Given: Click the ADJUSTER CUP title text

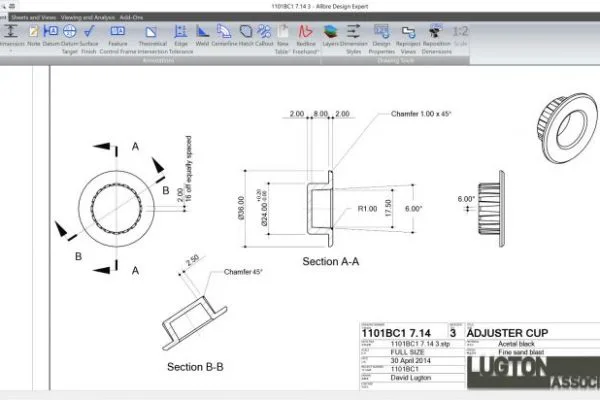Looking at the screenshot, I should pos(507,333).
